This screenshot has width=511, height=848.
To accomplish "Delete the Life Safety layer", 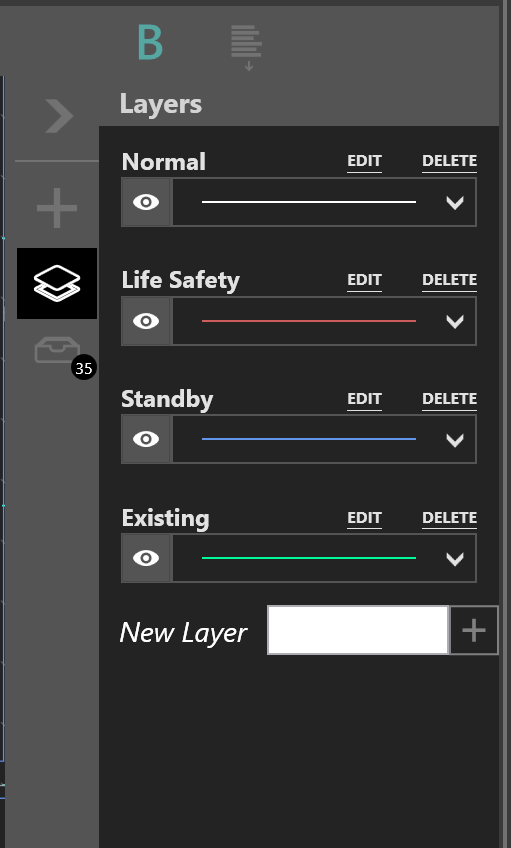I will tap(449, 281).
